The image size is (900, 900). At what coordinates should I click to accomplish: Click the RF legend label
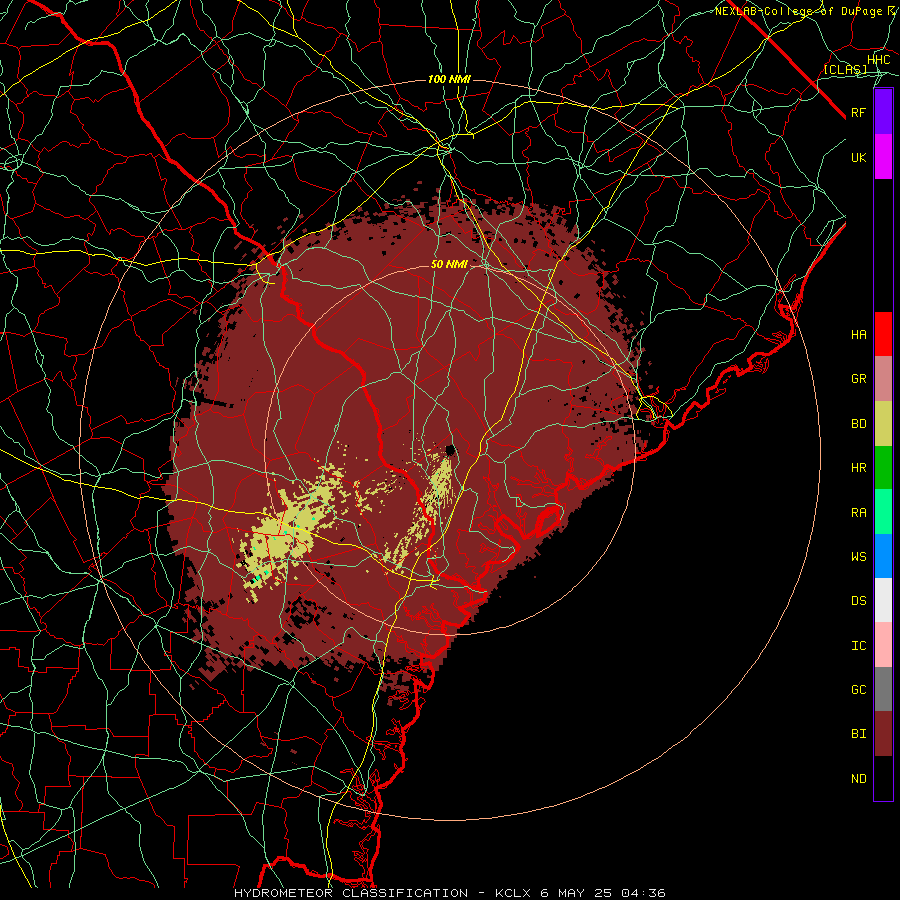pos(859,112)
